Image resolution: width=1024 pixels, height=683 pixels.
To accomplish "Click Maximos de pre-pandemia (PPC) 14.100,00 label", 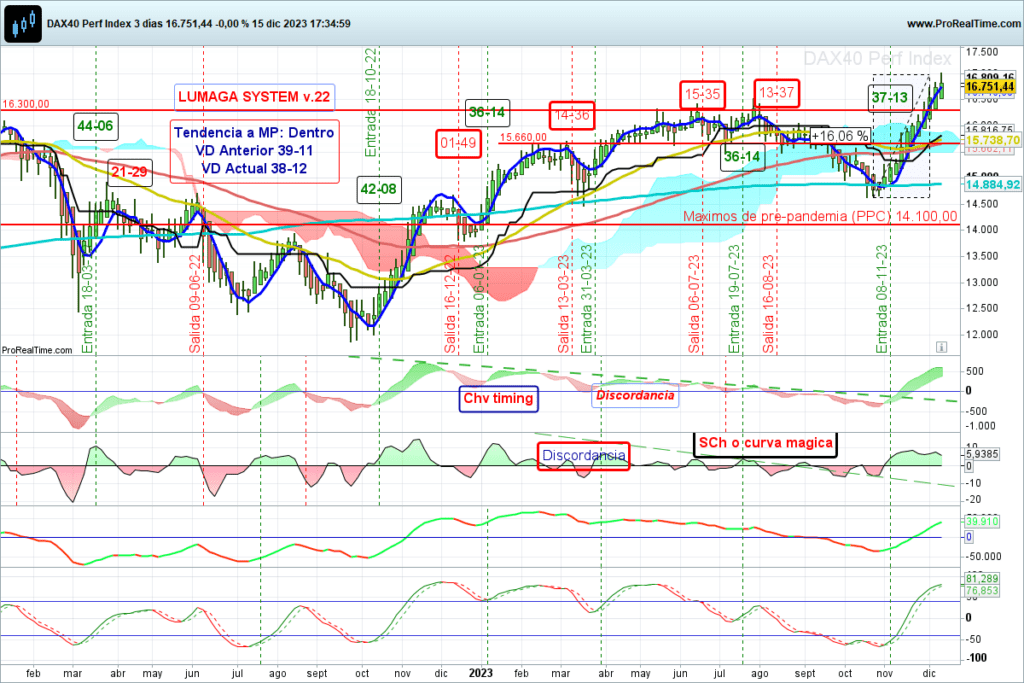I will (820, 216).
